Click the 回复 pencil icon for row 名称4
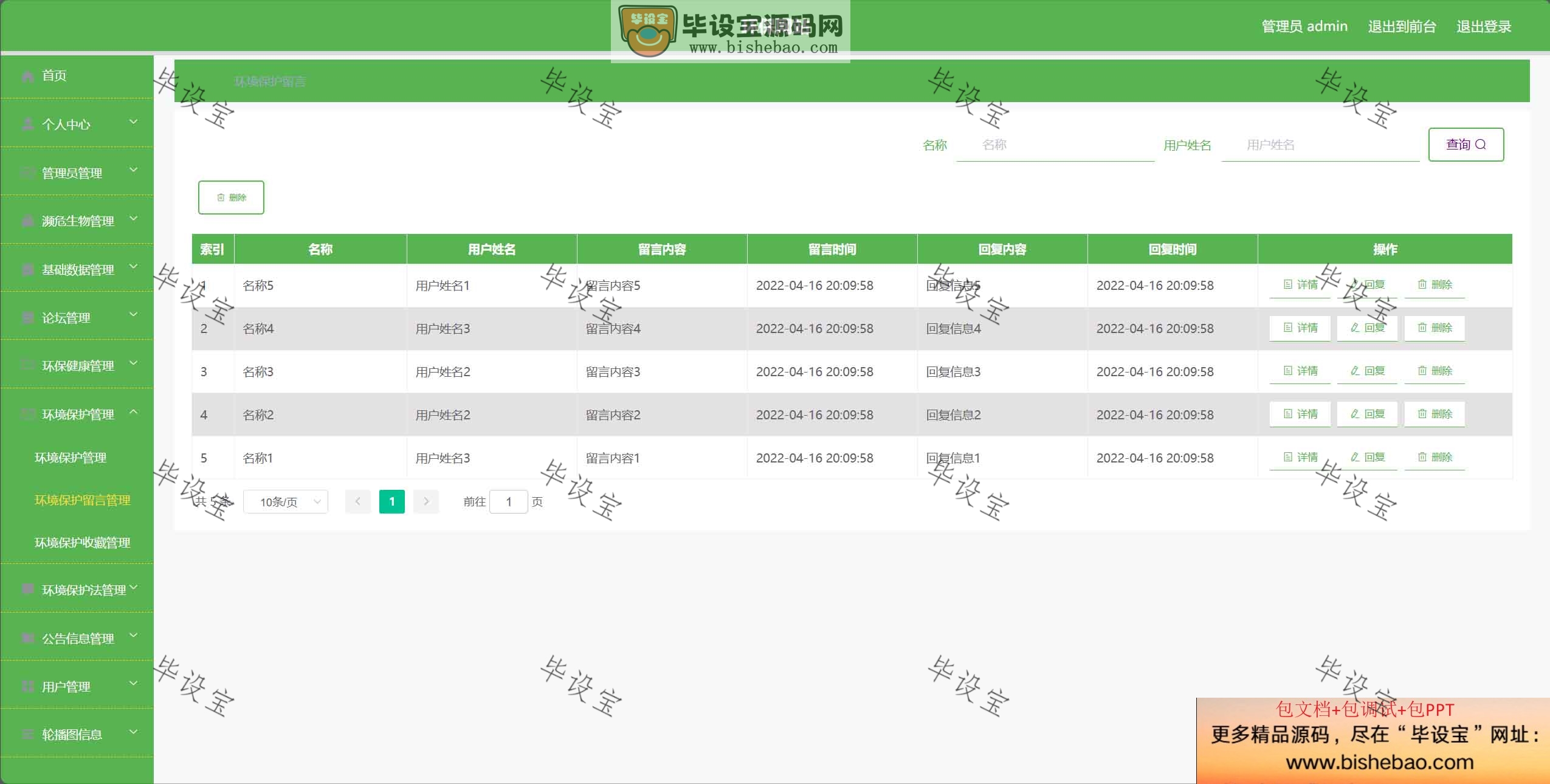Viewport: 1550px width, 784px height. coord(1355,328)
